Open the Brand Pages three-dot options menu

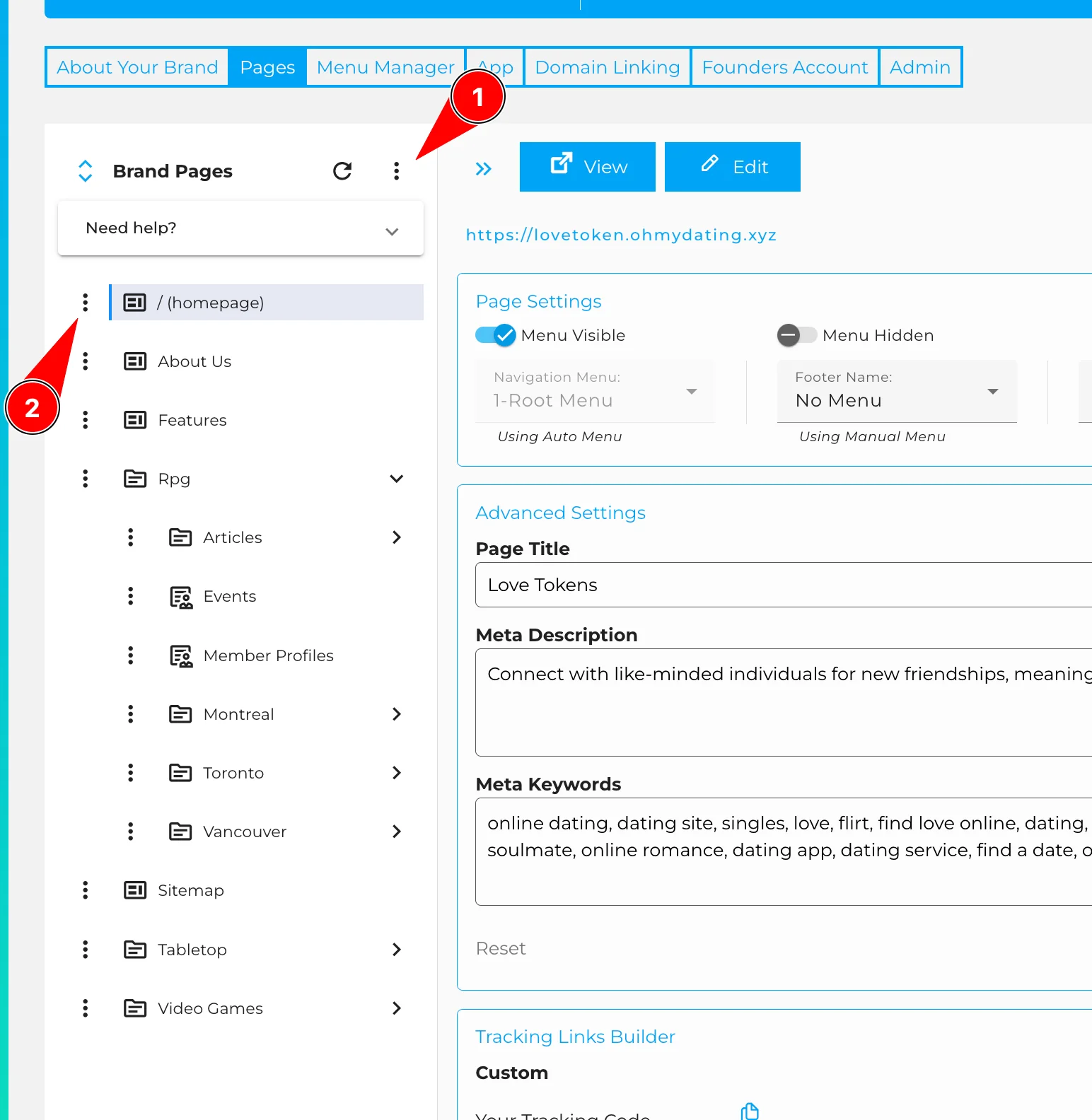[396, 171]
